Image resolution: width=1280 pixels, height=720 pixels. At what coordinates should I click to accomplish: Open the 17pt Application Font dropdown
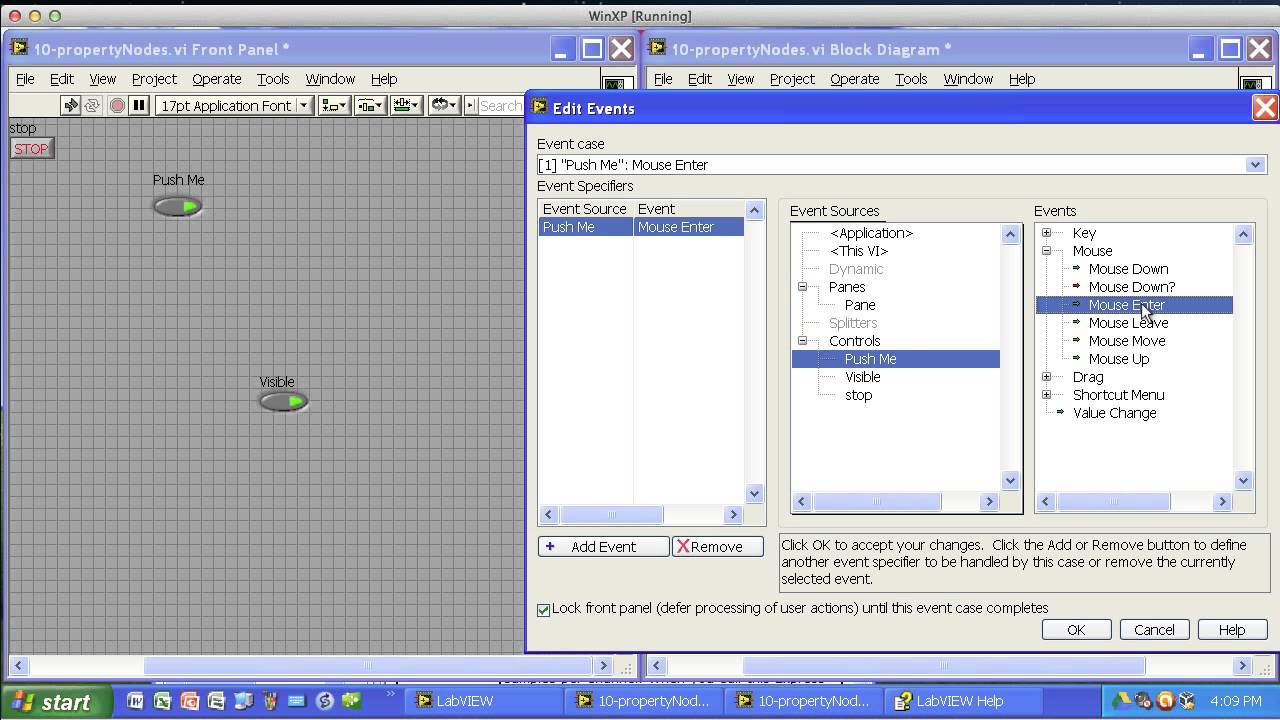click(234, 105)
